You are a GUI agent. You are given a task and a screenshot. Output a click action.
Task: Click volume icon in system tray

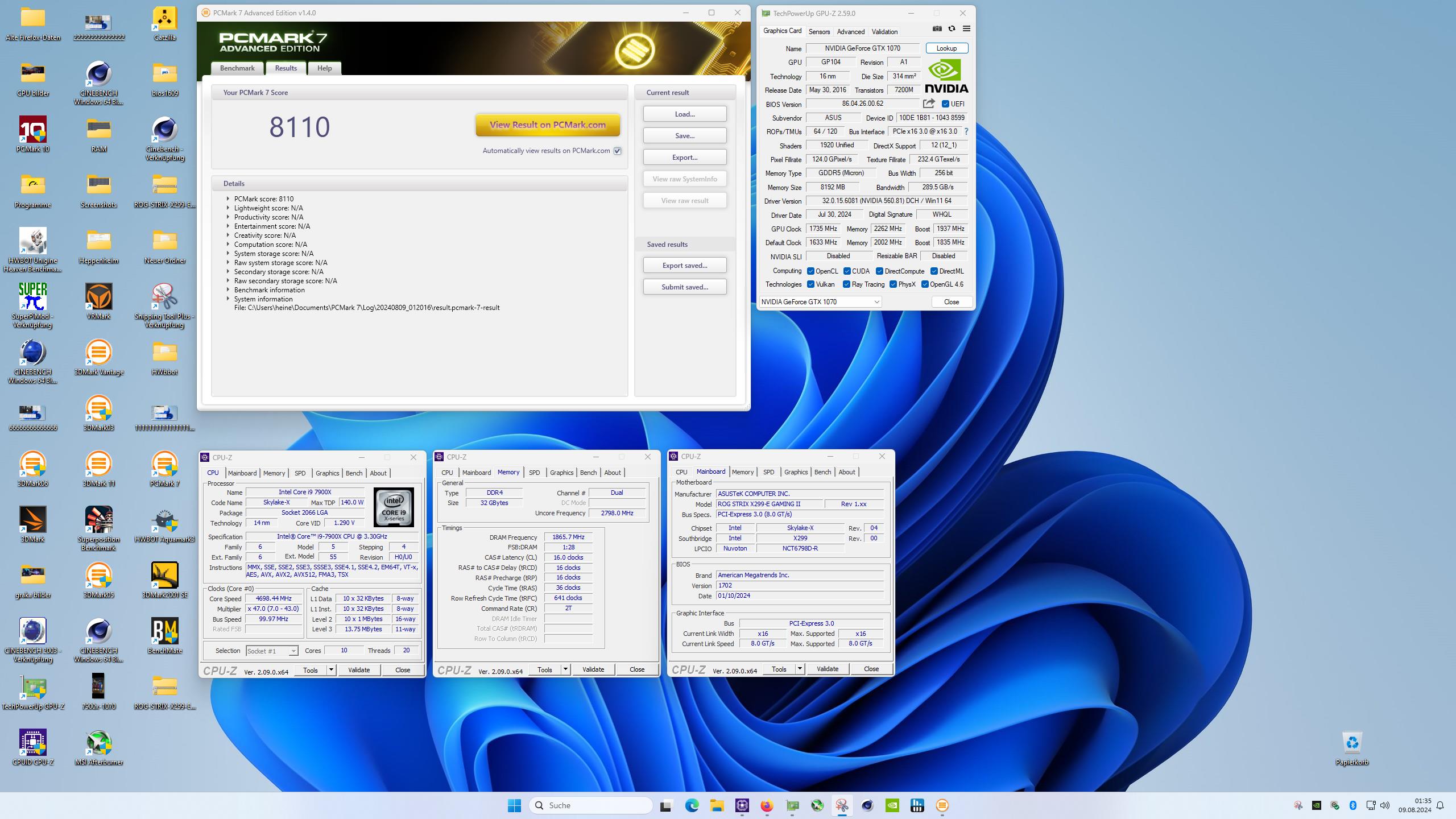click(x=1385, y=805)
